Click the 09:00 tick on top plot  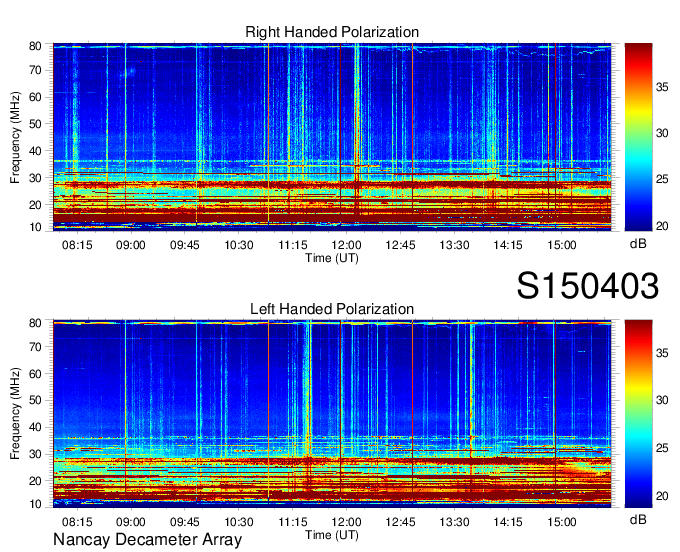pyautogui.click(x=131, y=245)
